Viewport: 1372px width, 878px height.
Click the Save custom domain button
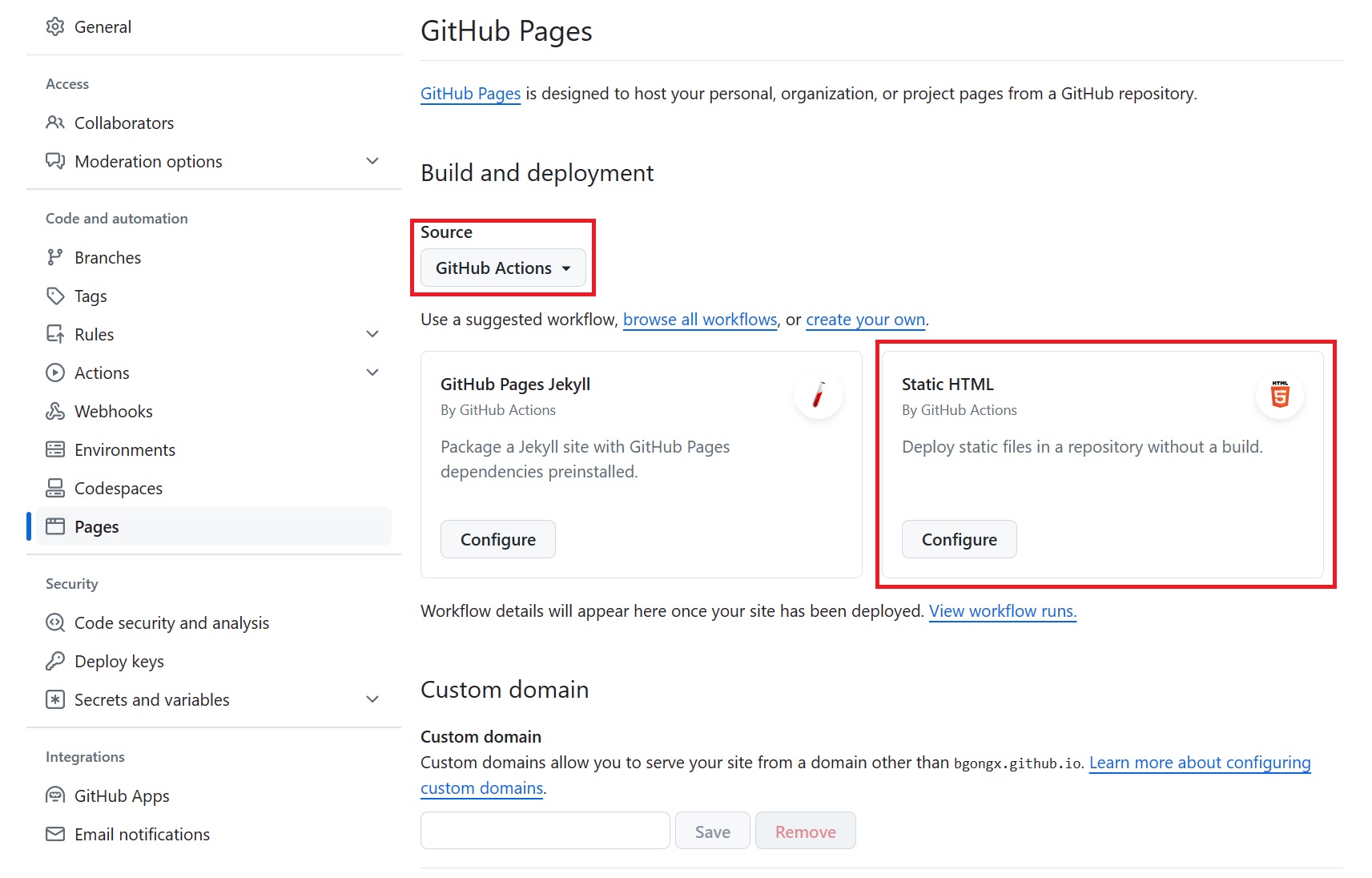click(713, 831)
